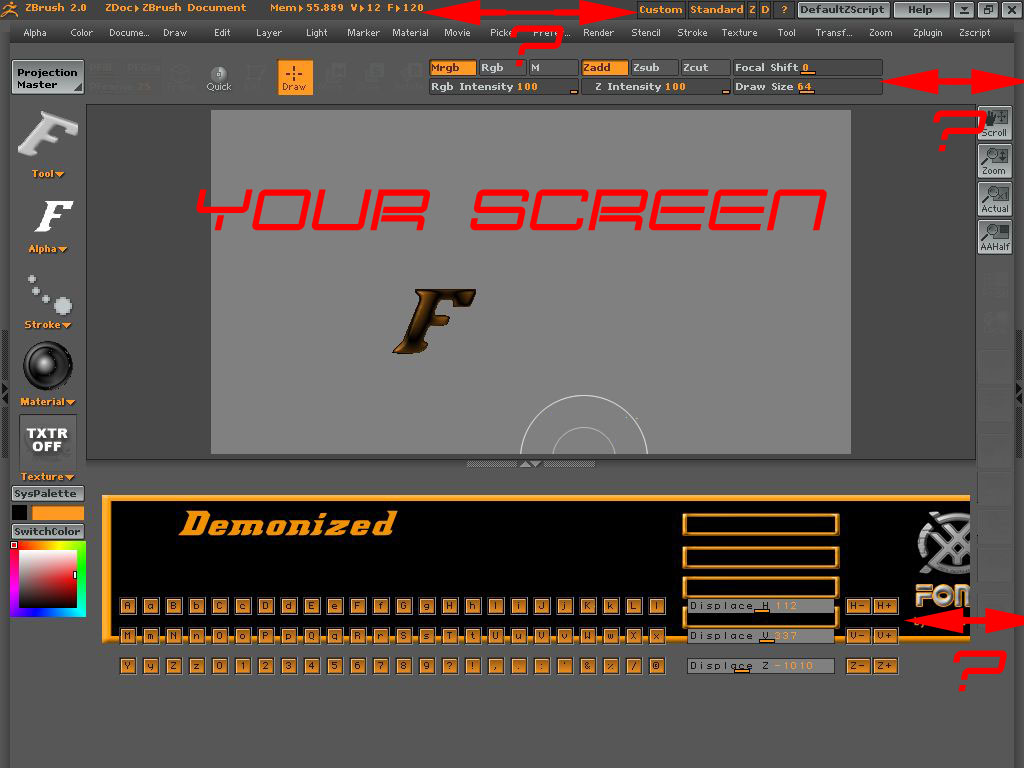Switch to Standard interface configuration
The width and height of the screenshot is (1024, 768).
coord(717,9)
